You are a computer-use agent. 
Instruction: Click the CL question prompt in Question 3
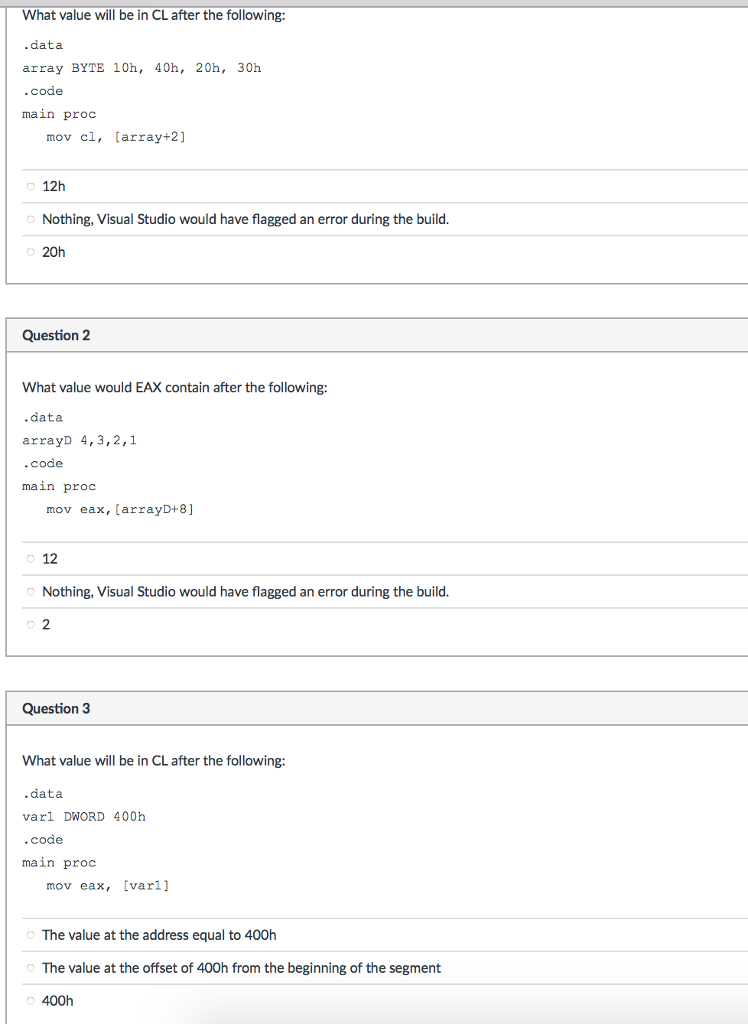click(154, 761)
